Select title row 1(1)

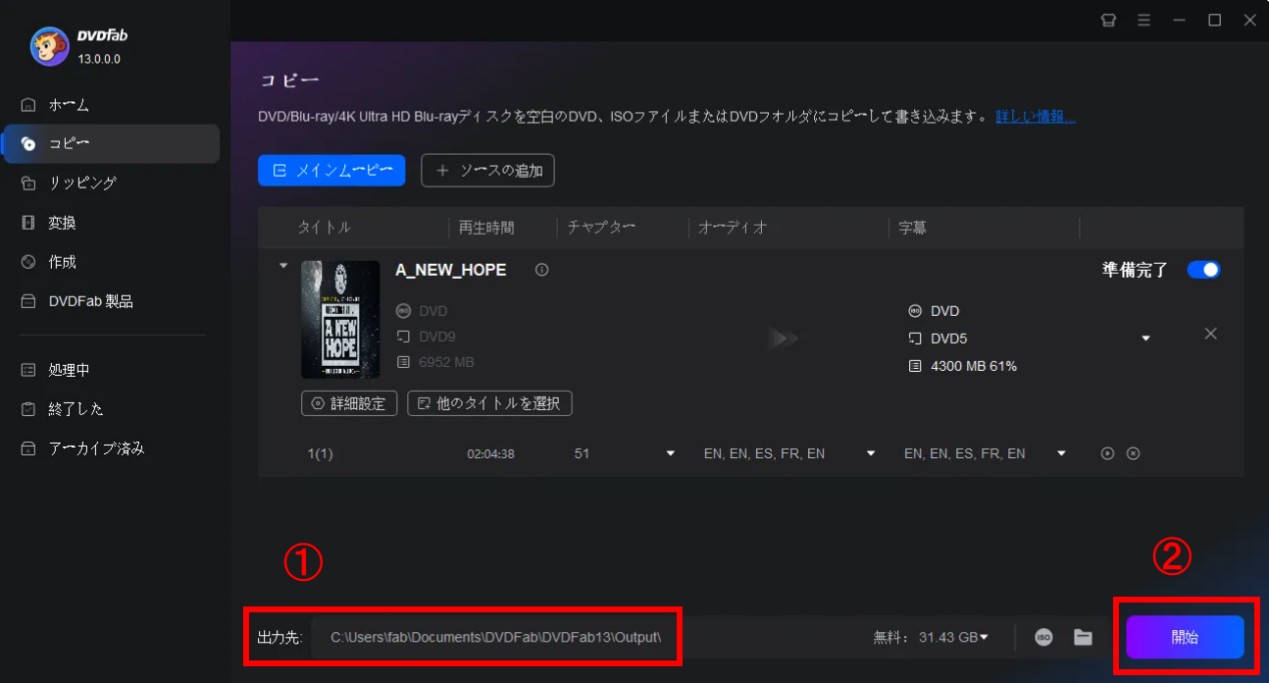320,454
